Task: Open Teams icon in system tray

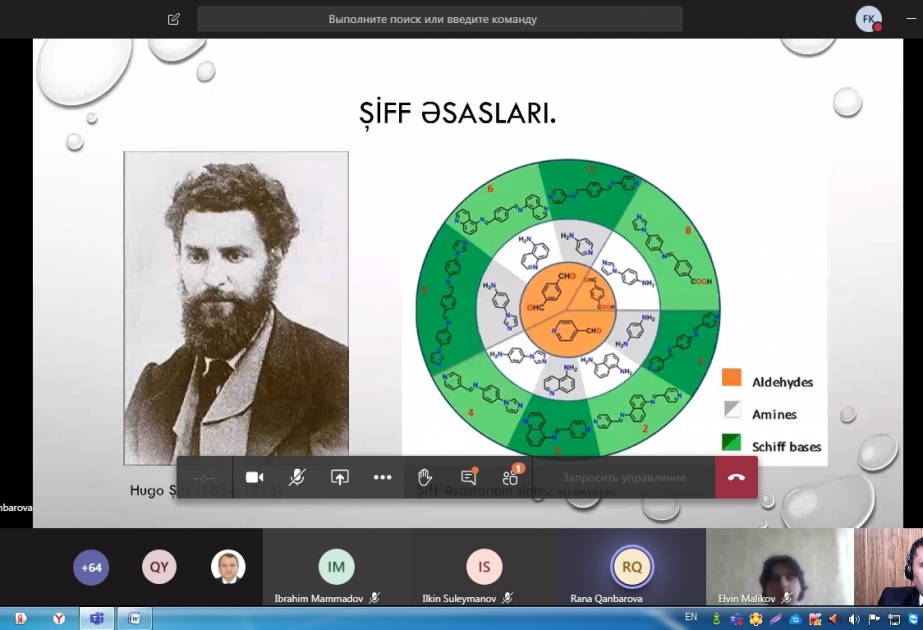Action: (x=736, y=619)
